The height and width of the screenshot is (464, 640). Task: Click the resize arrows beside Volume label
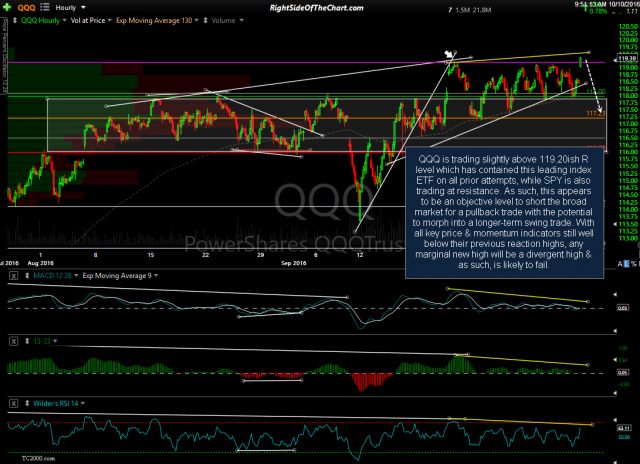click(x=205, y=20)
